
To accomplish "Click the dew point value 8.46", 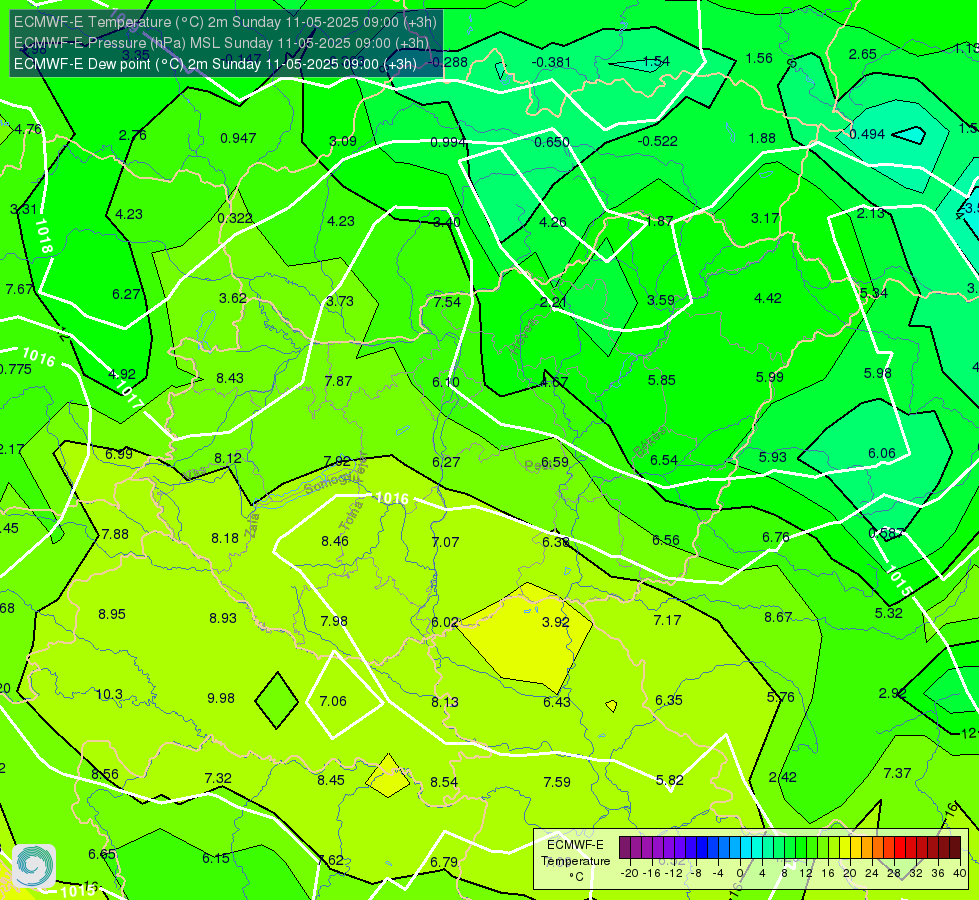I will 335,541.
